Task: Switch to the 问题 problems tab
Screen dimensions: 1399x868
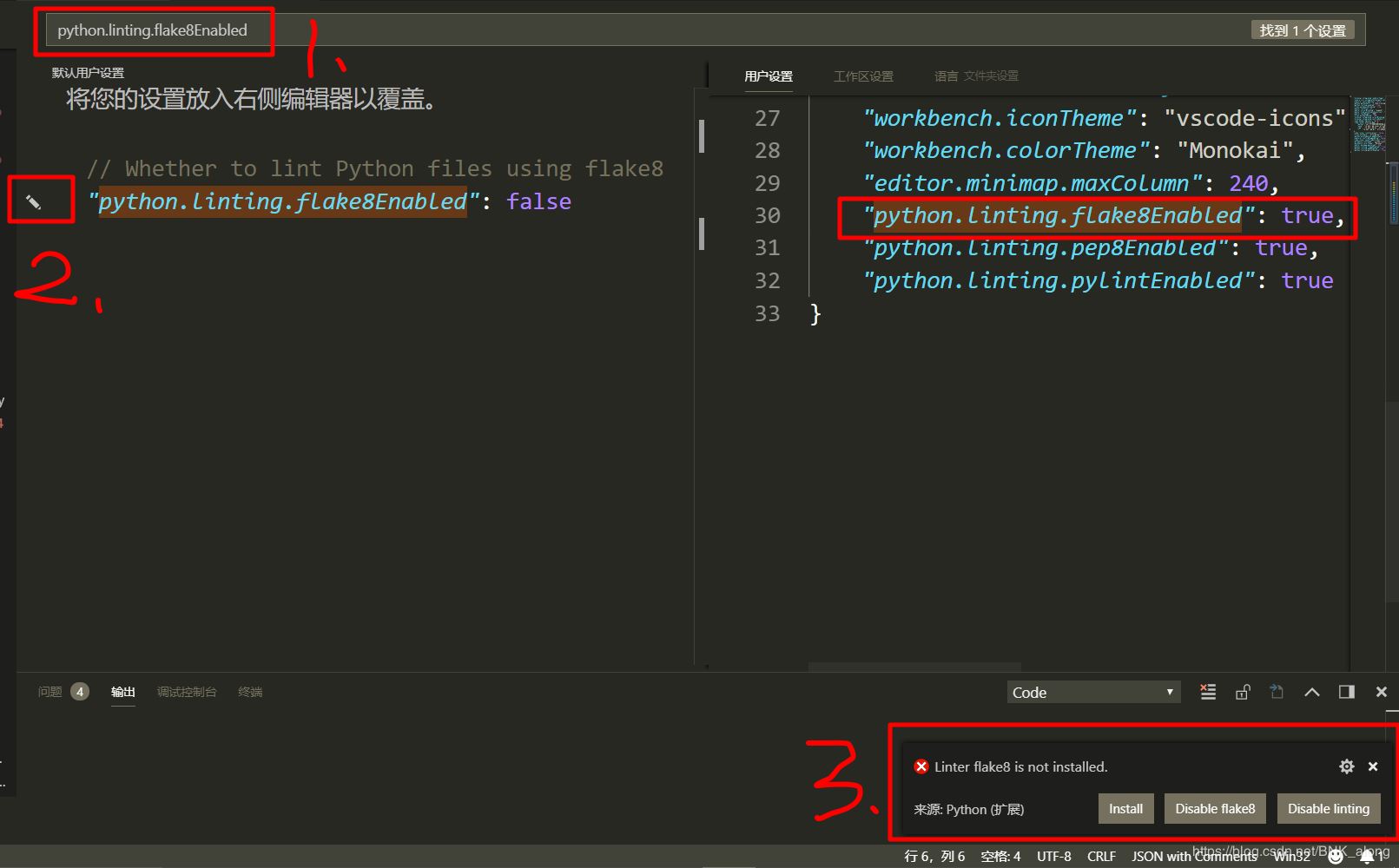Action: tap(50, 692)
